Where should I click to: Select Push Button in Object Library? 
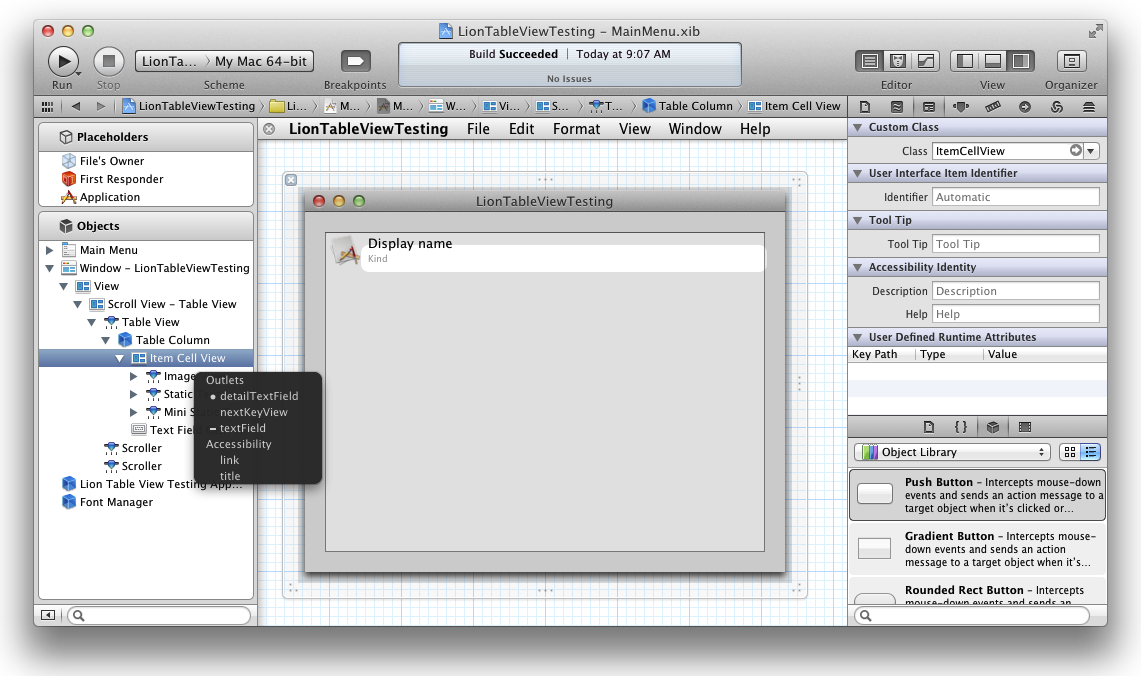[977, 495]
